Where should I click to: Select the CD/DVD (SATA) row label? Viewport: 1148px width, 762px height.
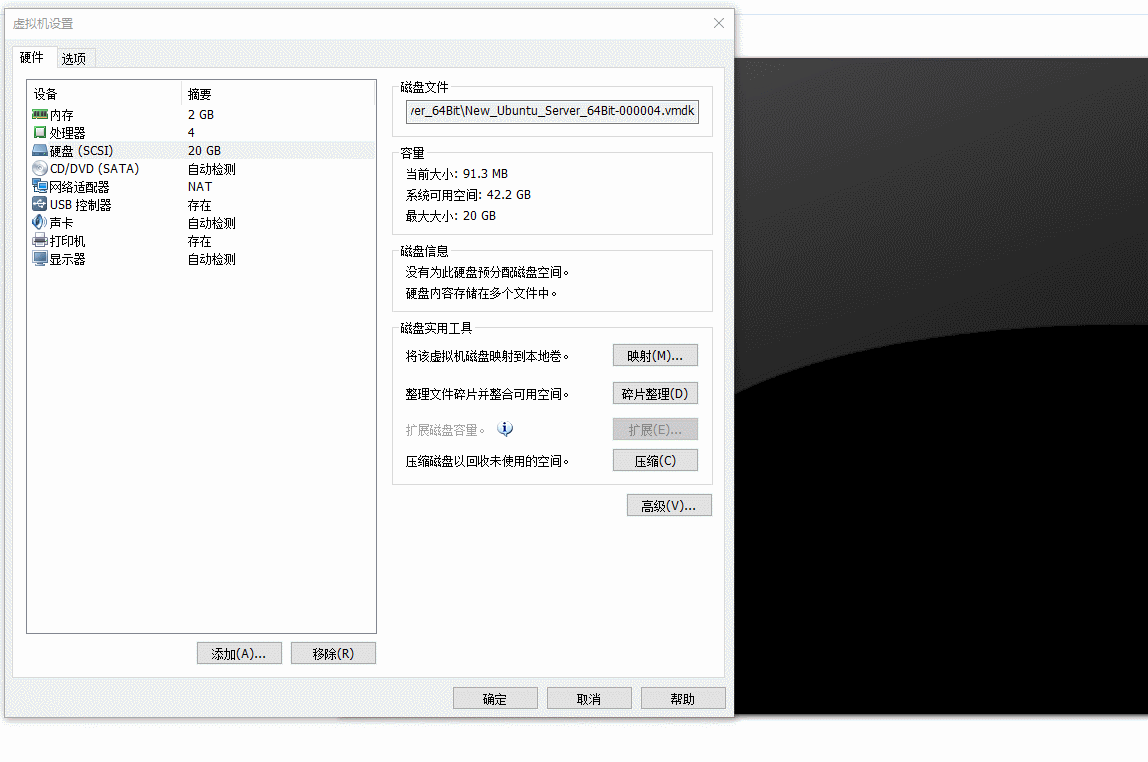click(x=94, y=168)
